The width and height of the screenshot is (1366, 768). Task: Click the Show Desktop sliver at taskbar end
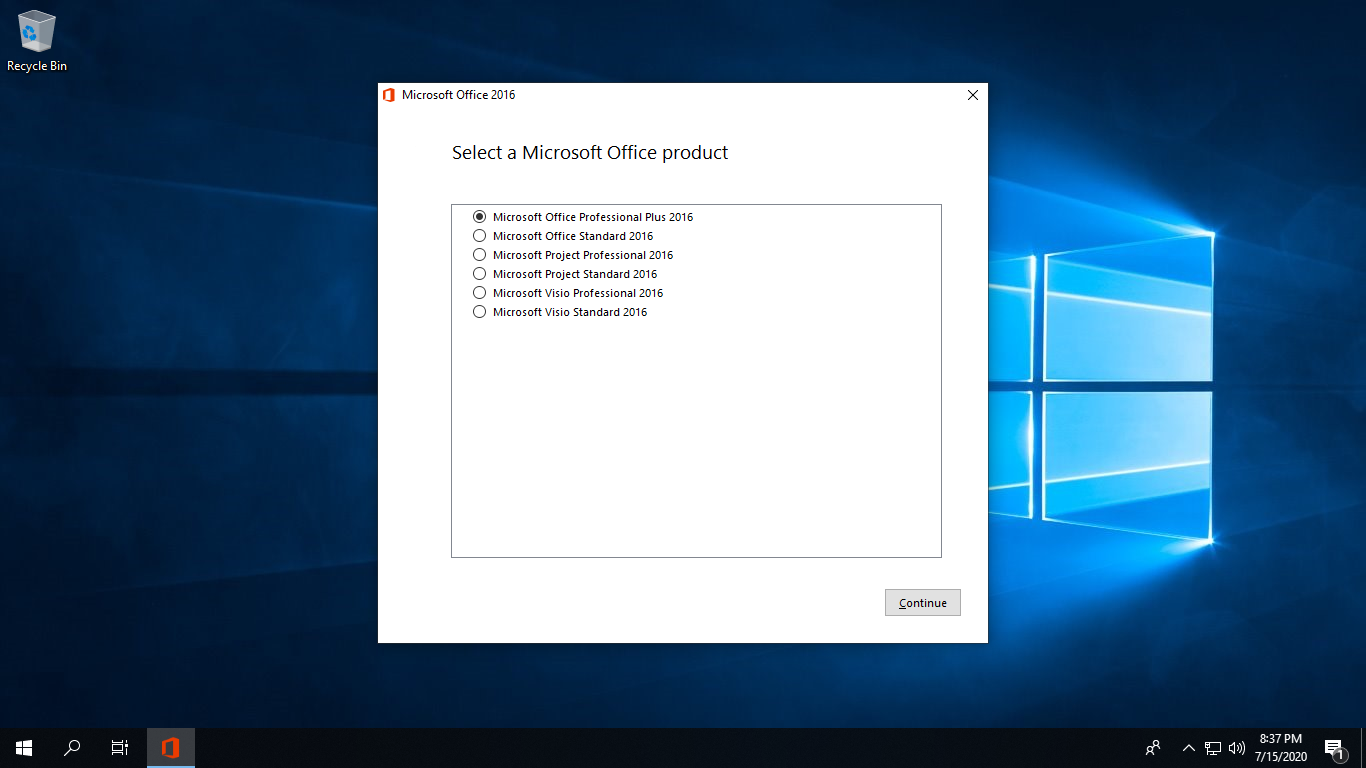coord(1363,747)
